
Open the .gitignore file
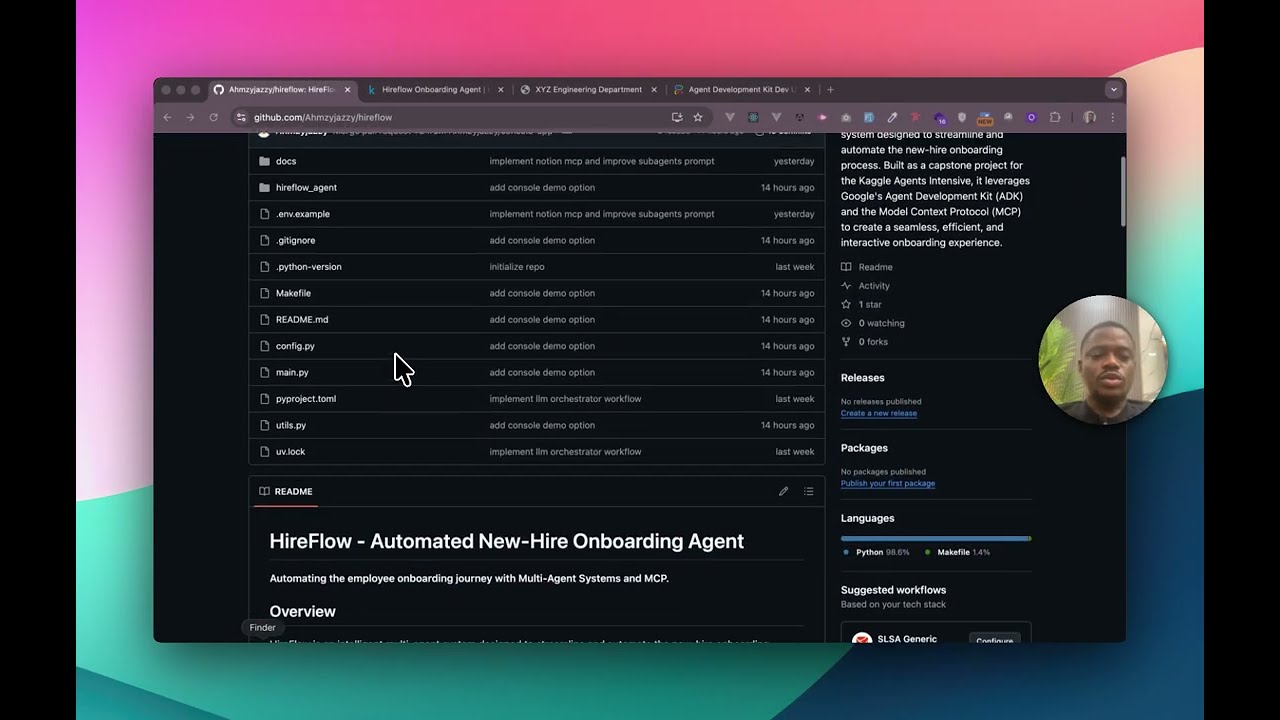click(295, 240)
